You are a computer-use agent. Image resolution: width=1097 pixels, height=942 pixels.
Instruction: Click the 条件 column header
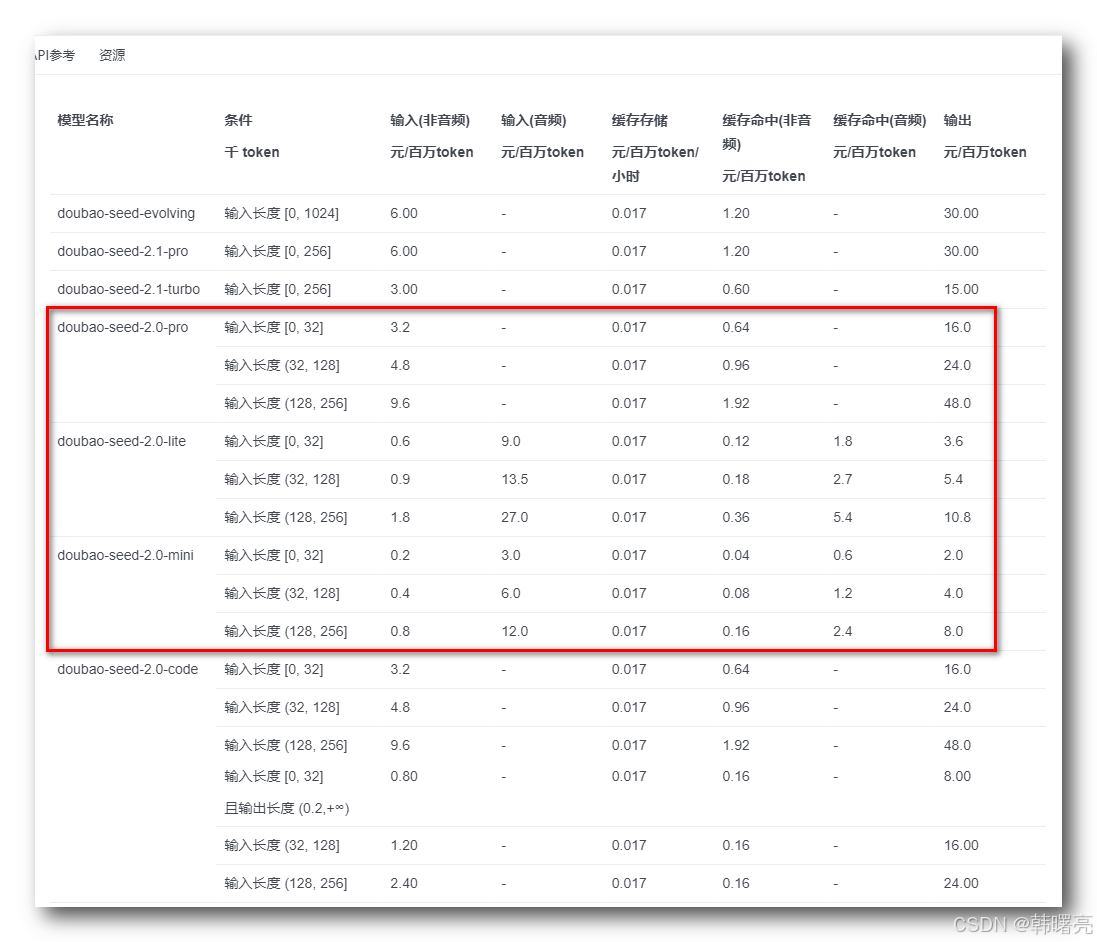239,120
